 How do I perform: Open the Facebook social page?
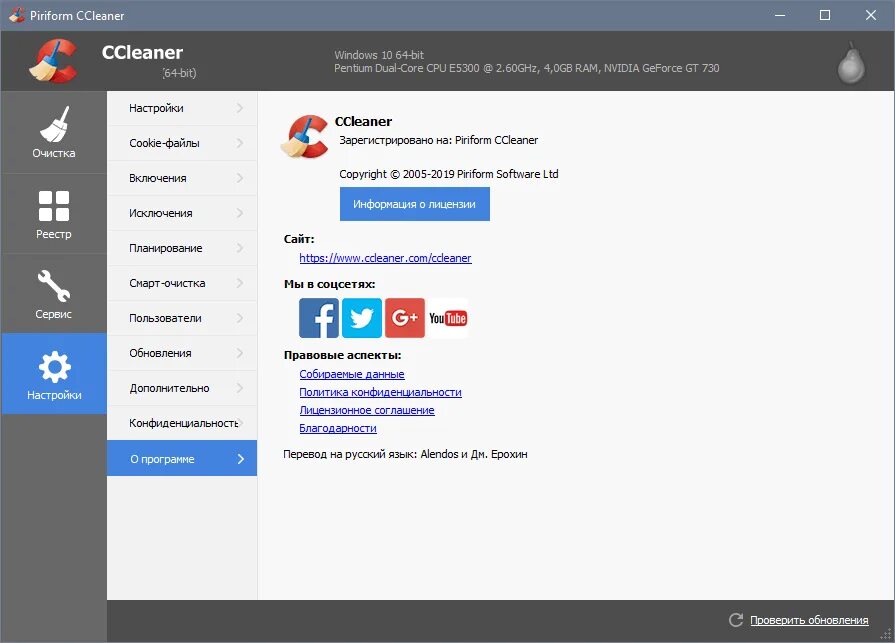click(x=319, y=318)
